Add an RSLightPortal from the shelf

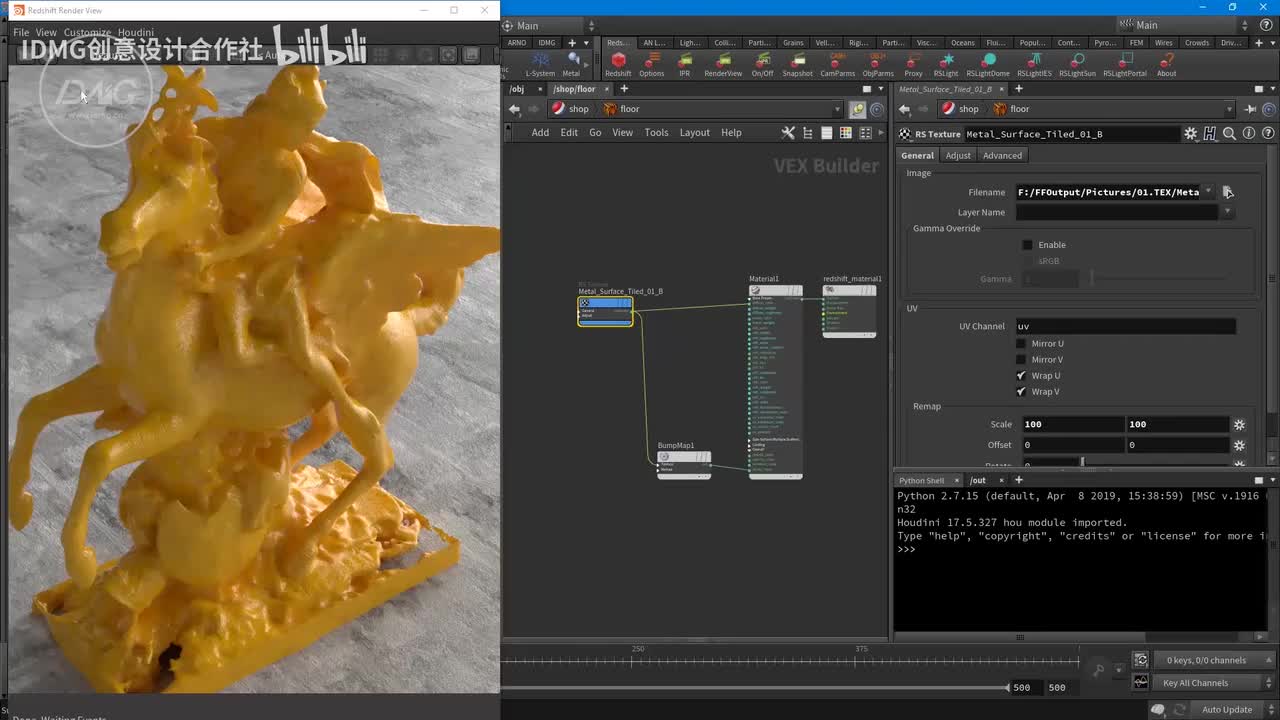tap(1125, 65)
